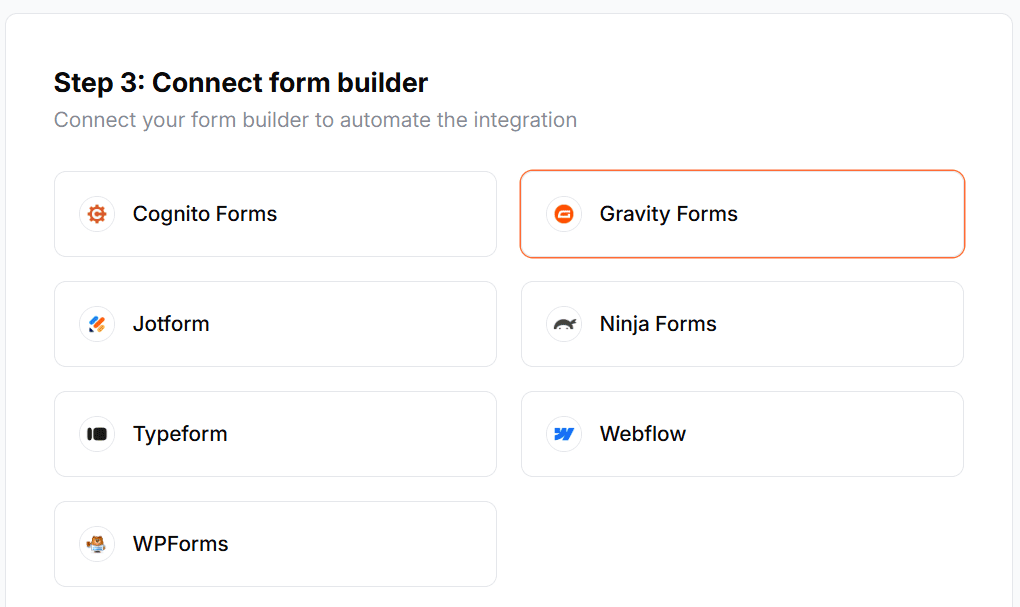Screen dimensions: 1020x607
Task: Choose the Webflow integration card
Action: 742,433
